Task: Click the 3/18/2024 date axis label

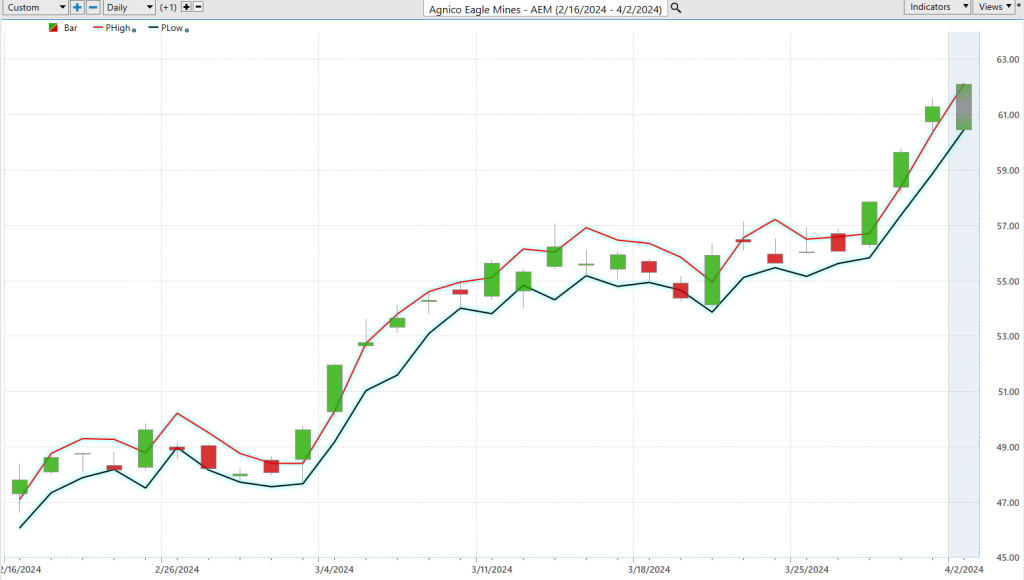Action: pyautogui.click(x=649, y=570)
